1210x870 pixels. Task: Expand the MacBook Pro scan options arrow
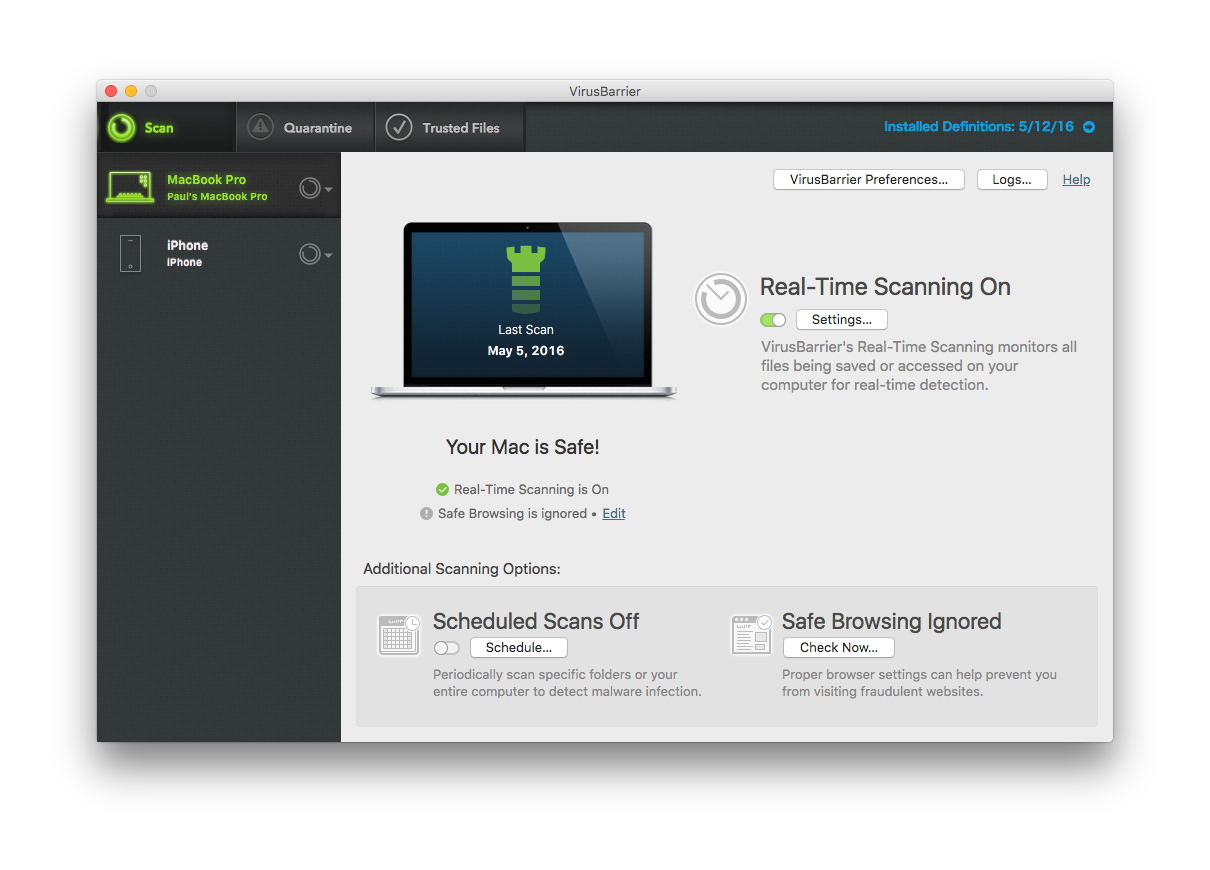[x=329, y=189]
